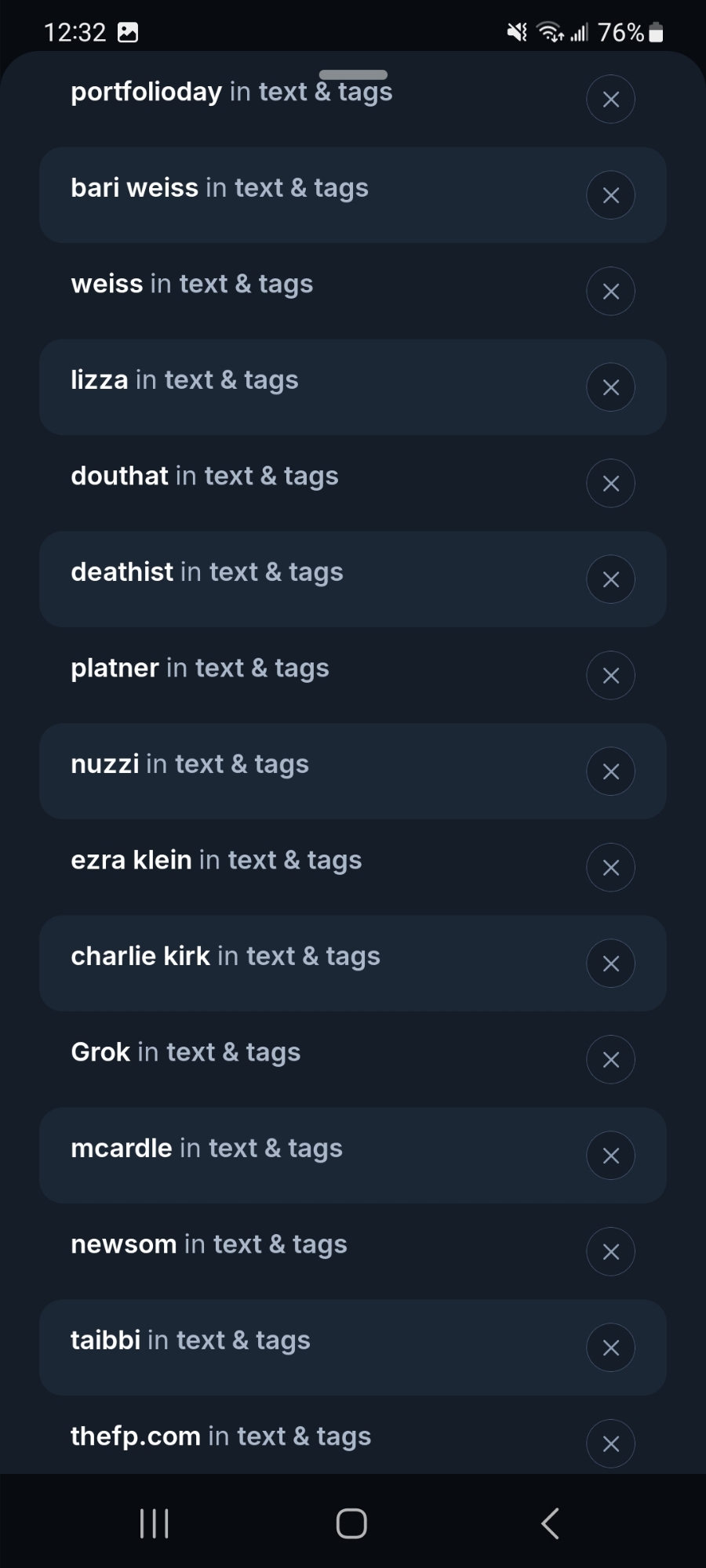The width and height of the screenshot is (706, 1568).
Task: Tap the bottom sheet drag handle
Action: pyautogui.click(x=353, y=74)
